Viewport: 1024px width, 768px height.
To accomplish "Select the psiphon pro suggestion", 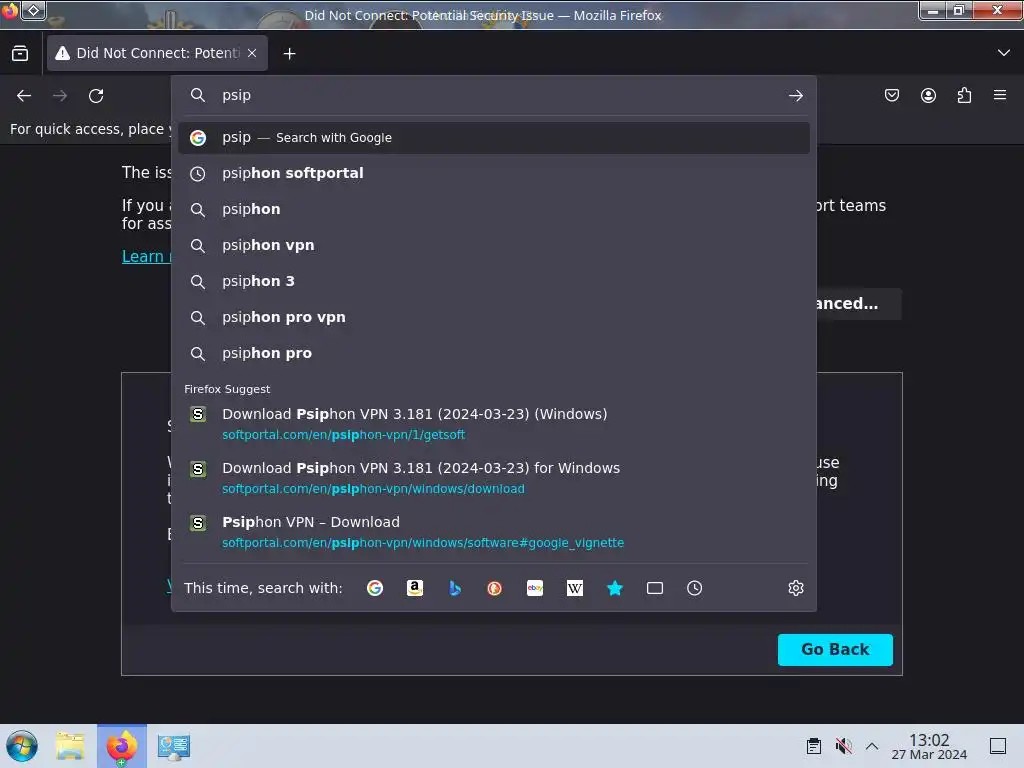I will pyautogui.click(x=494, y=353).
